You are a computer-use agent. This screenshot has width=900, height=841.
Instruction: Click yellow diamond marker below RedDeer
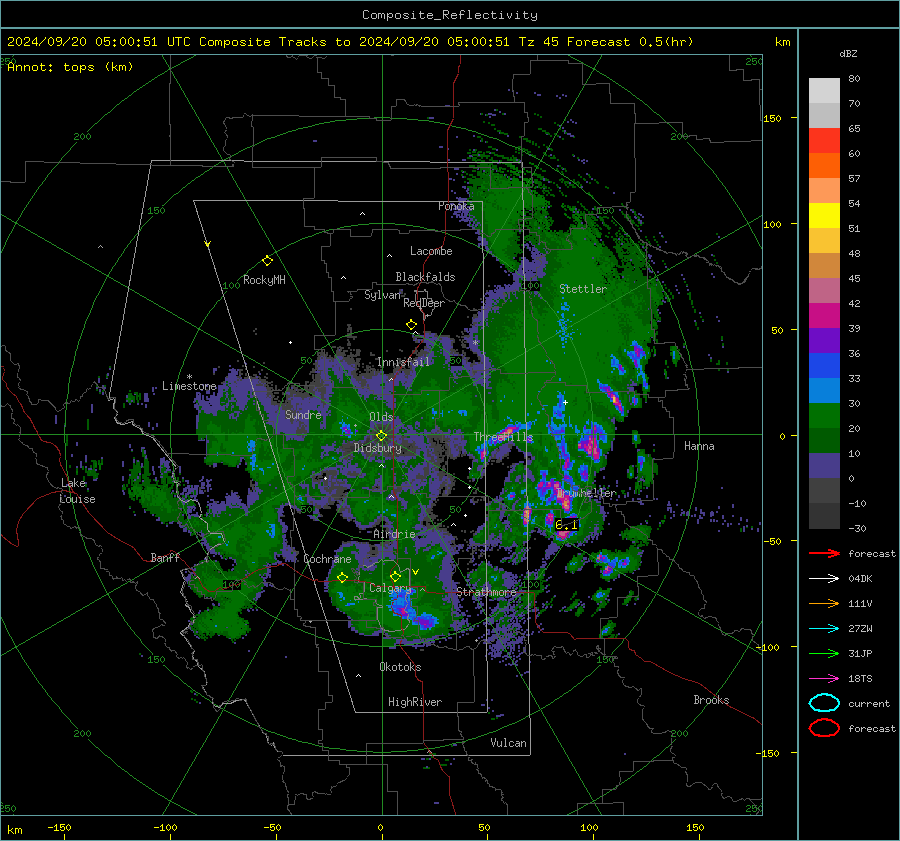pyautogui.click(x=411, y=325)
